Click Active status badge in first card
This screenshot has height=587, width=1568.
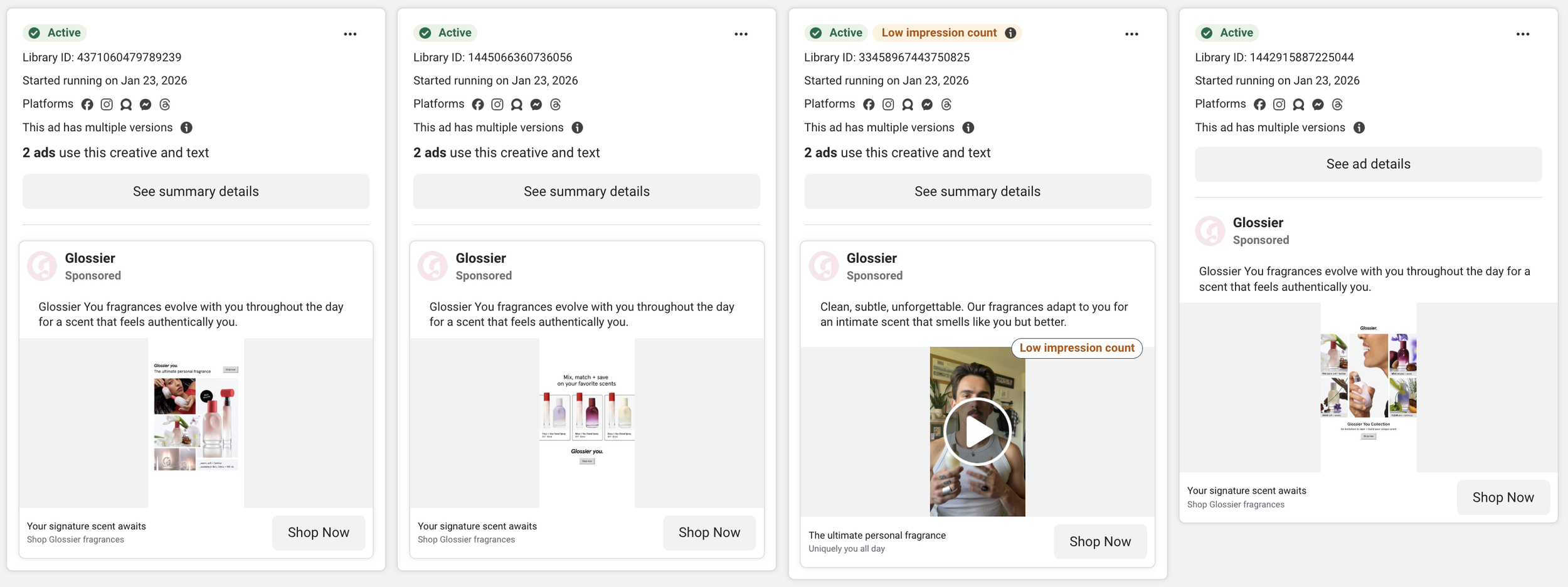click(x=55, y=33)
